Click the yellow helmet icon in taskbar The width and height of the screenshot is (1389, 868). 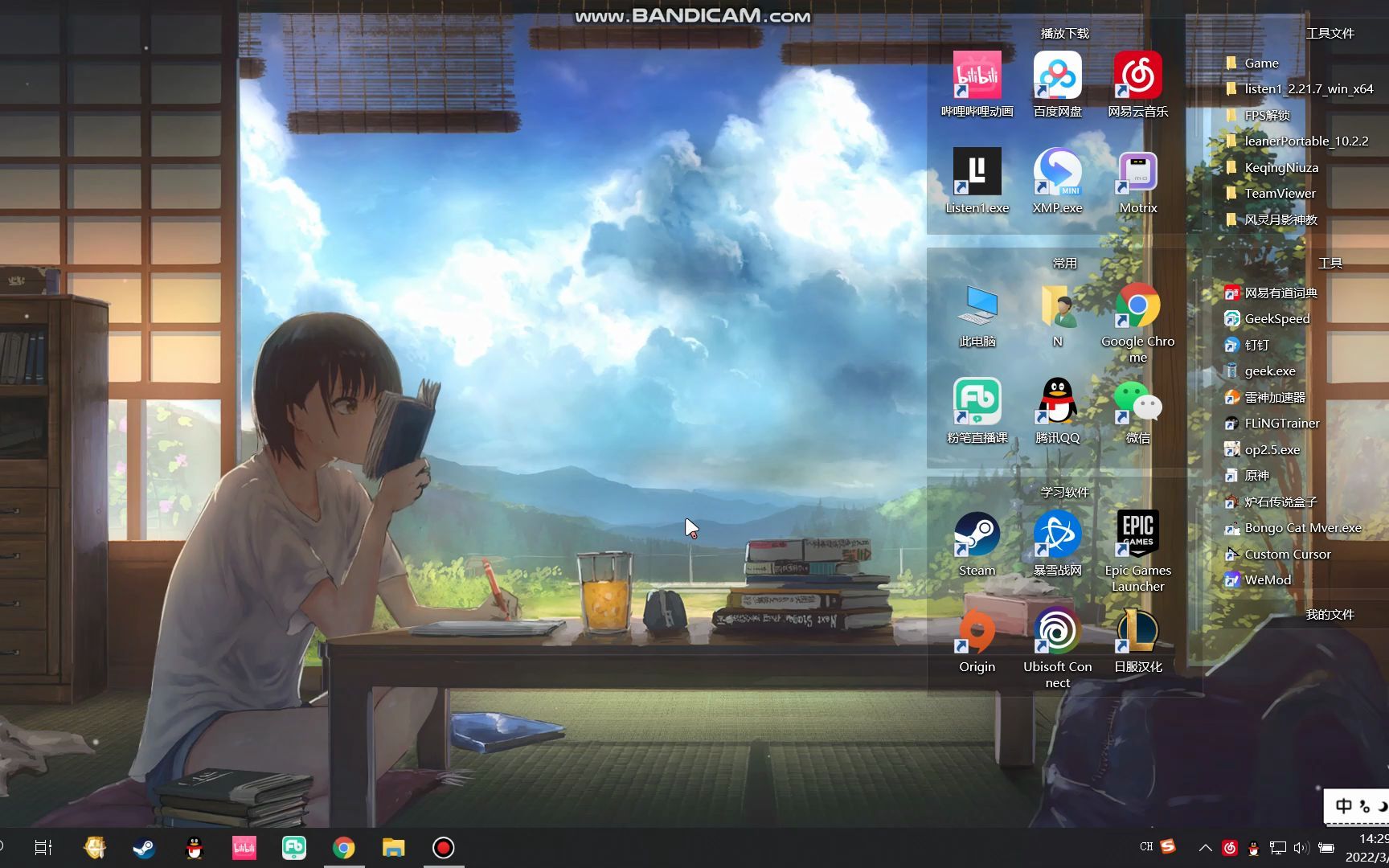94,847
